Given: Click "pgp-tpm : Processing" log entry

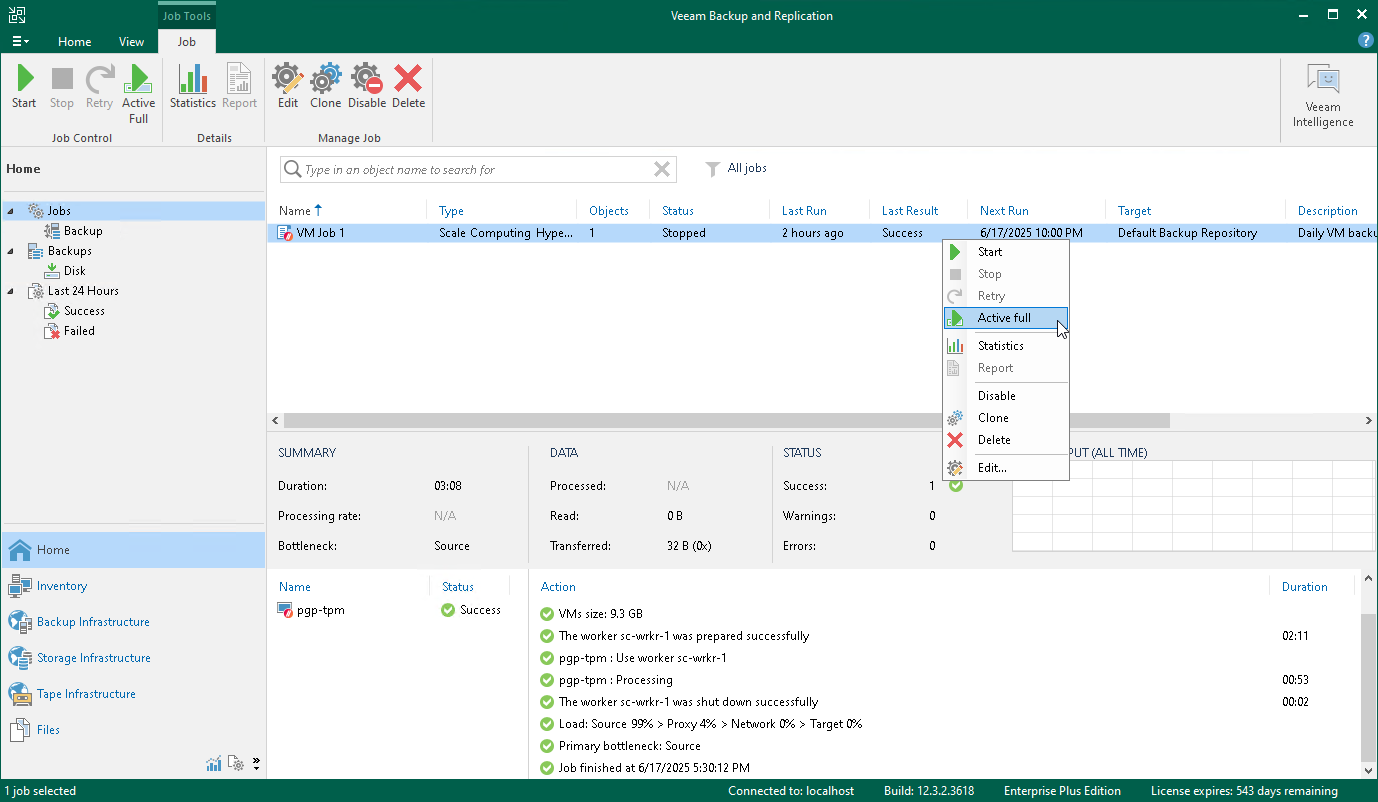Looking at the screenshot, I should click(606, 680).
